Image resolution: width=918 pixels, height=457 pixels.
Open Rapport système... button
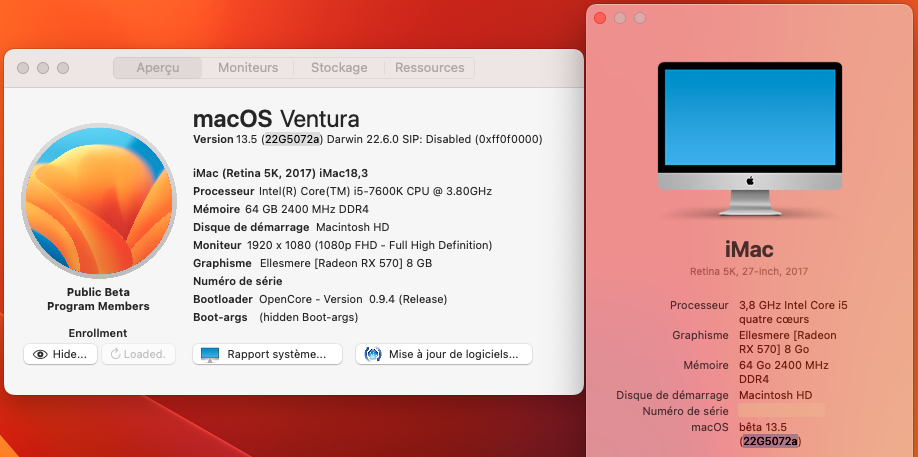point(267,354)
